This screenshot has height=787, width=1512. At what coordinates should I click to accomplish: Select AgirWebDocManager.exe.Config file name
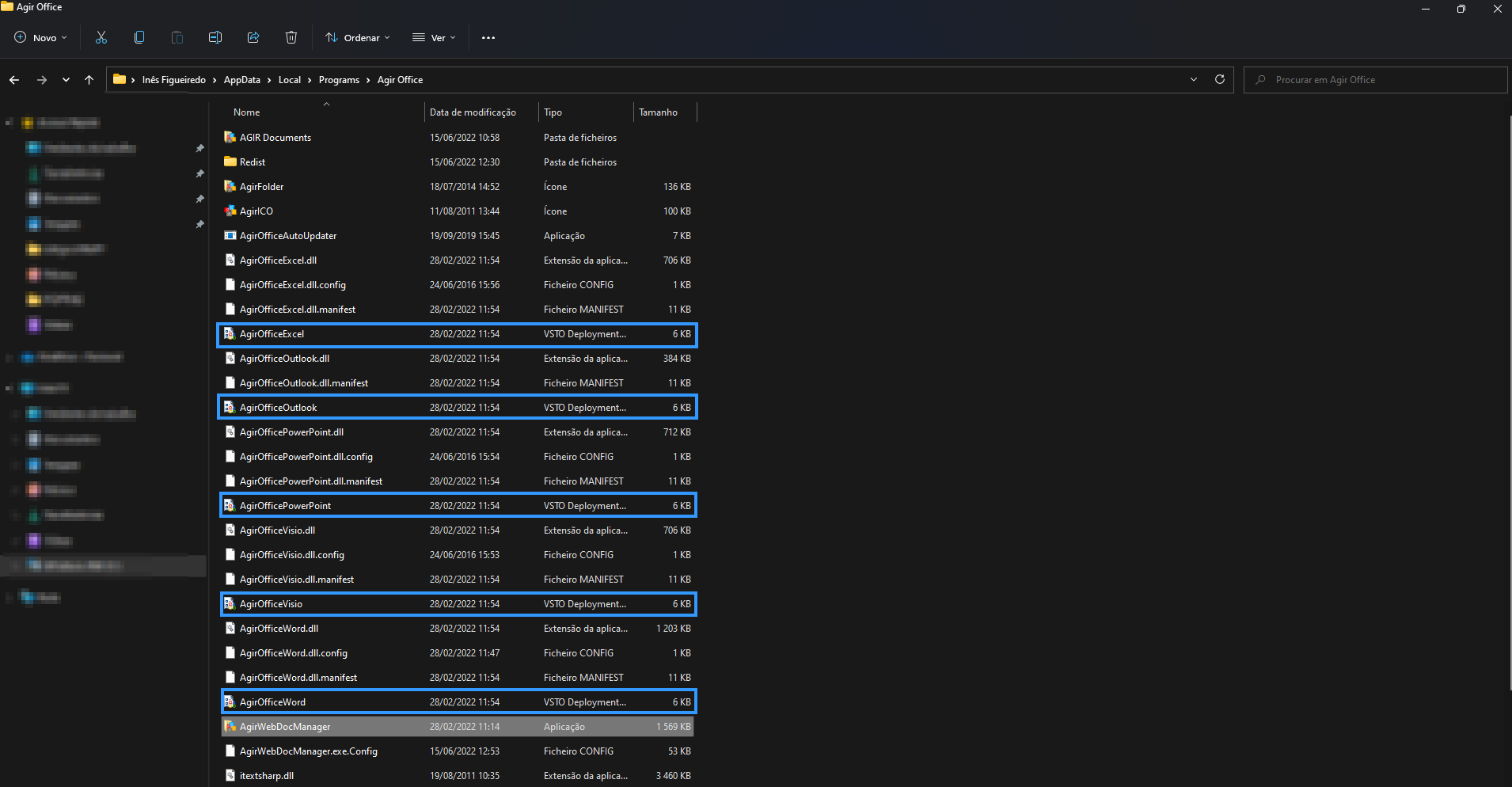point(309,751)
